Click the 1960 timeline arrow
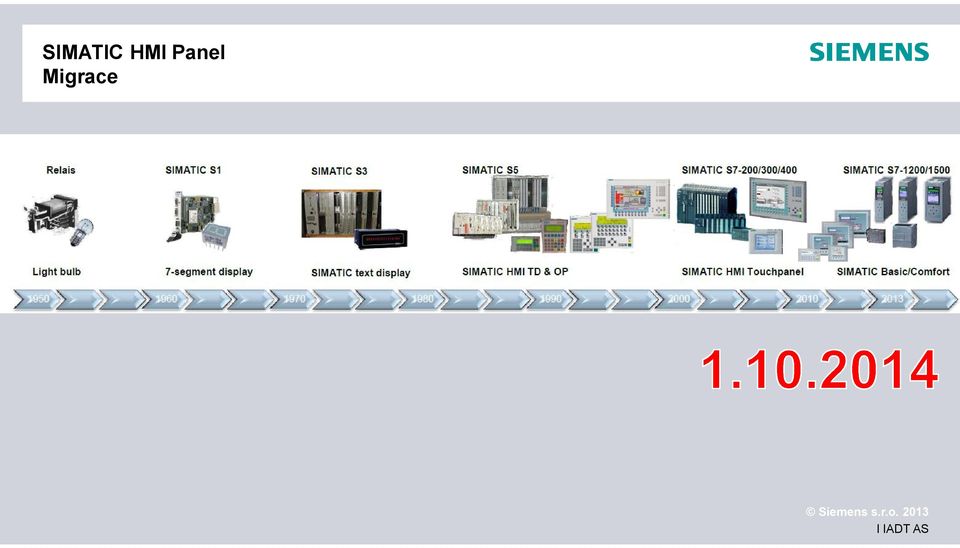Viewport: 960px width, 548px height. coord(166,299)
